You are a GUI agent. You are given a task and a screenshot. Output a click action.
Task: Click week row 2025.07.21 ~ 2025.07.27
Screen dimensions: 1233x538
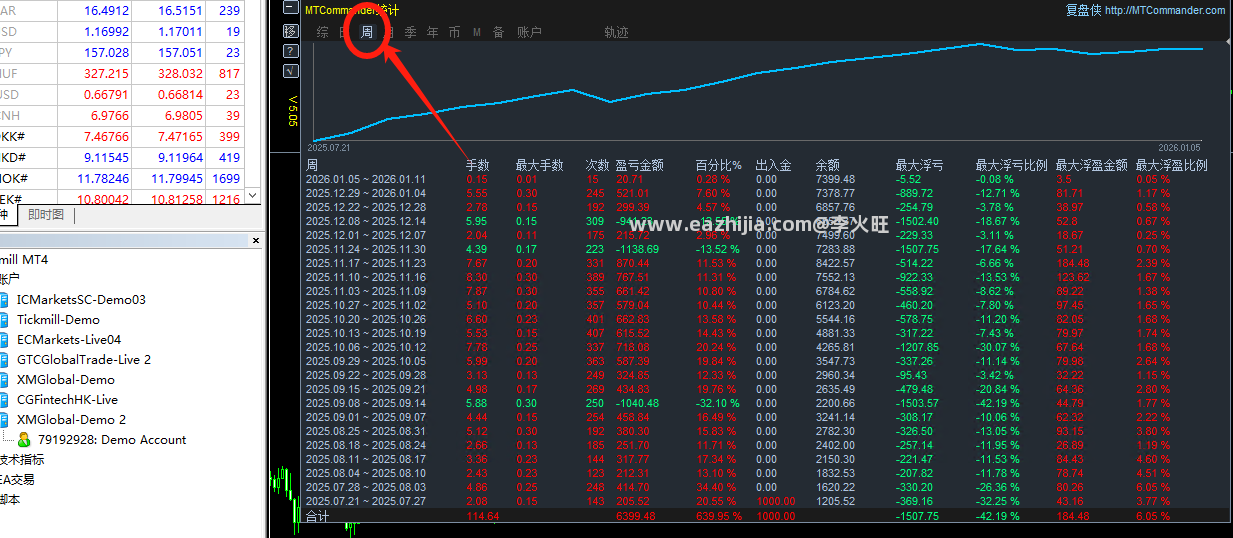(x=366, y=501)
